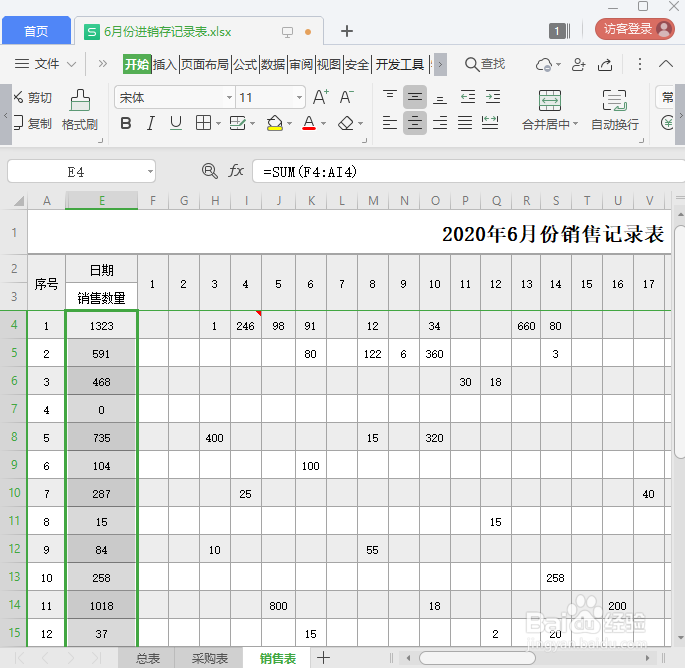Click the Cut (剪切) scissors icon
Viewport: 685px width, 668px height.
click(x=18, y=97)
